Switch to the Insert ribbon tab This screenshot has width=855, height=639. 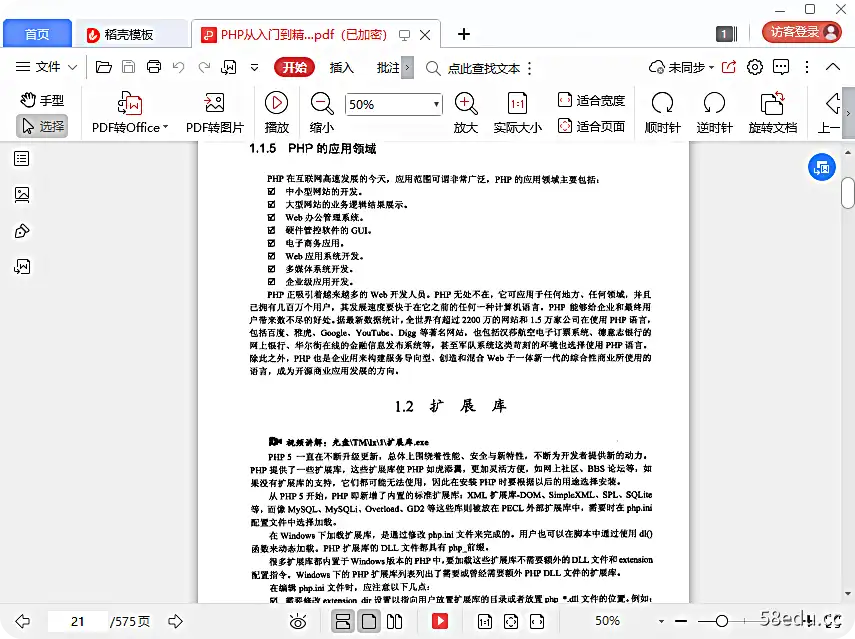pyautogui.click(x=341, y=68)
